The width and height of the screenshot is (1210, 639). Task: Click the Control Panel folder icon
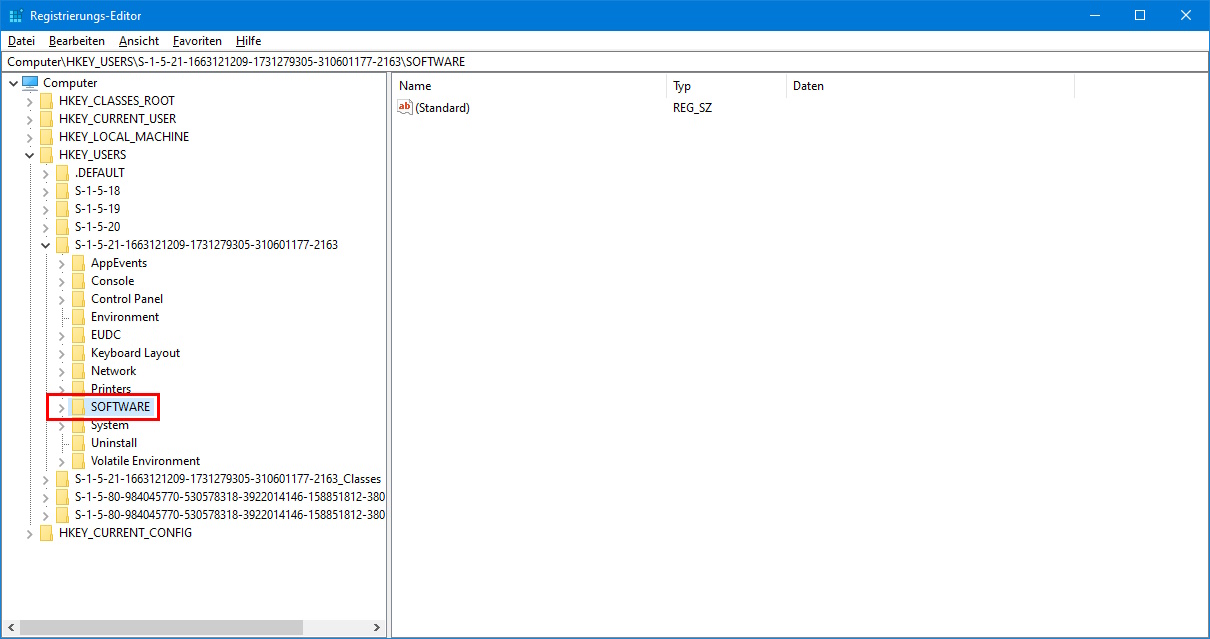78,299
